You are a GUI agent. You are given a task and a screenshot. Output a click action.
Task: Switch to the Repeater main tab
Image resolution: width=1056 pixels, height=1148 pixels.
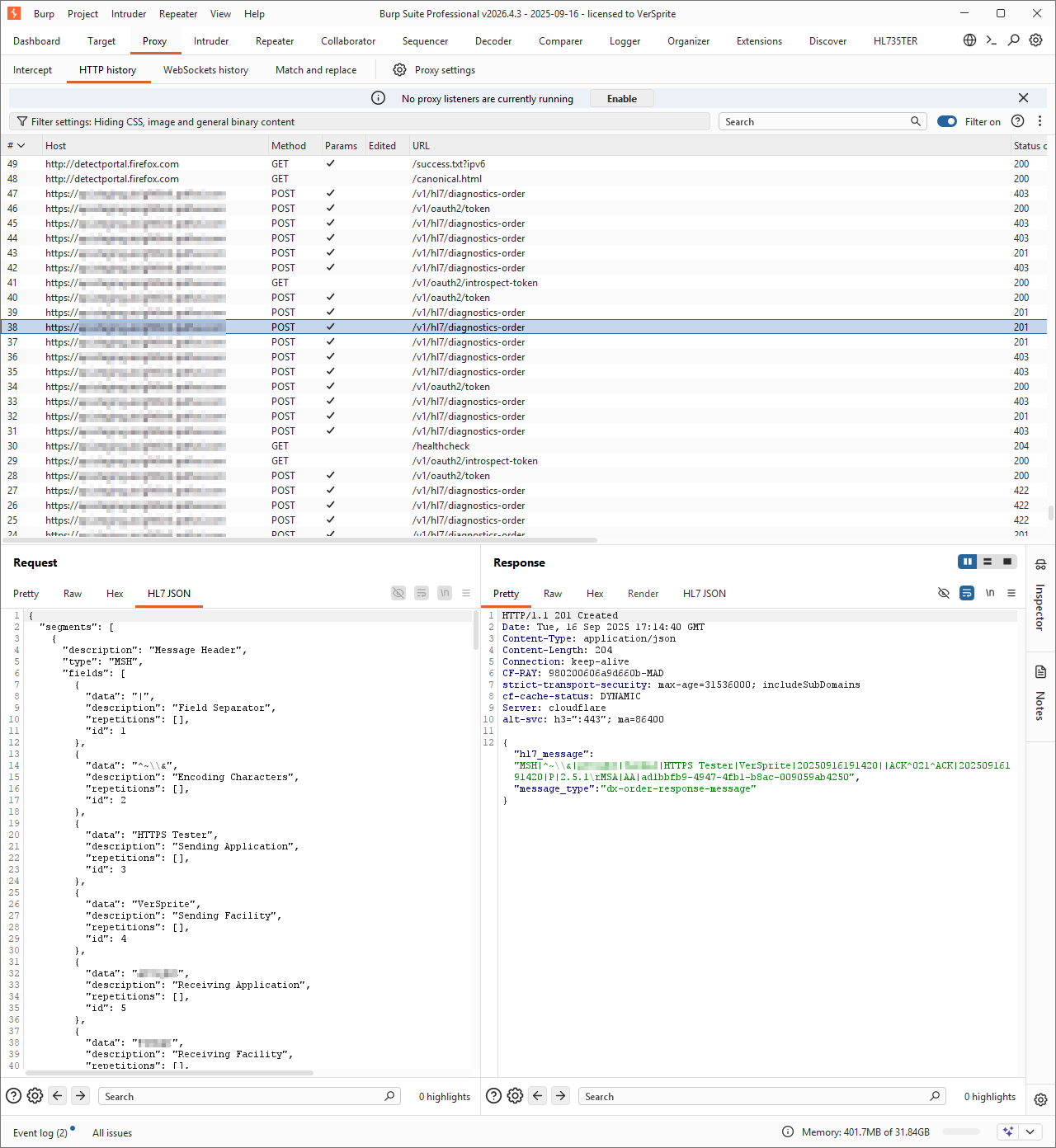(275, 41)
